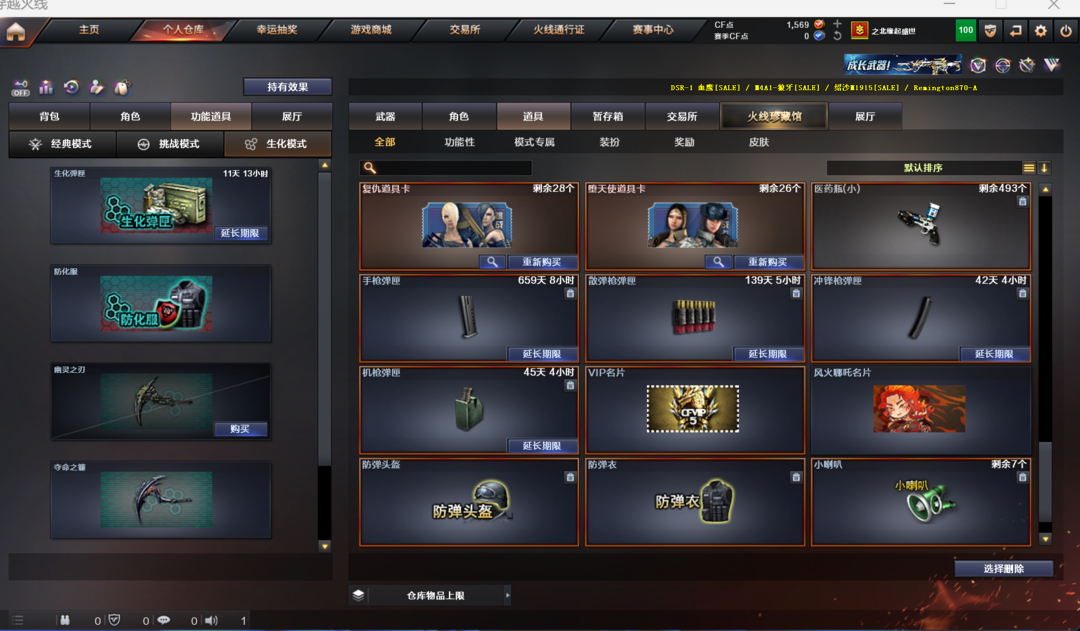
Task: Click the warehouse item search field
Action: [x=446, y=168]
